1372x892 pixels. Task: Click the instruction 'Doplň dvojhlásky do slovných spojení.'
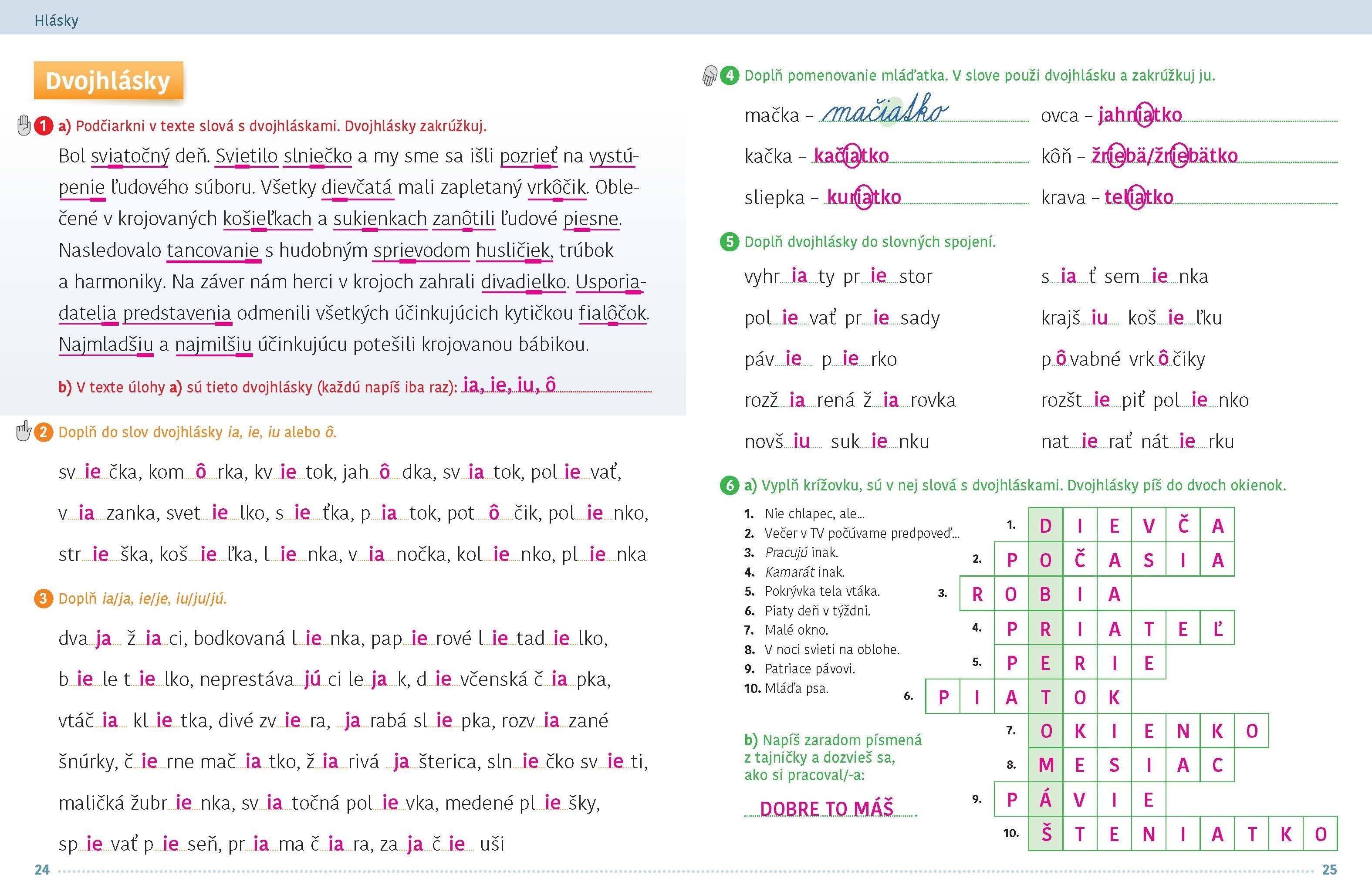click(870, 242)
